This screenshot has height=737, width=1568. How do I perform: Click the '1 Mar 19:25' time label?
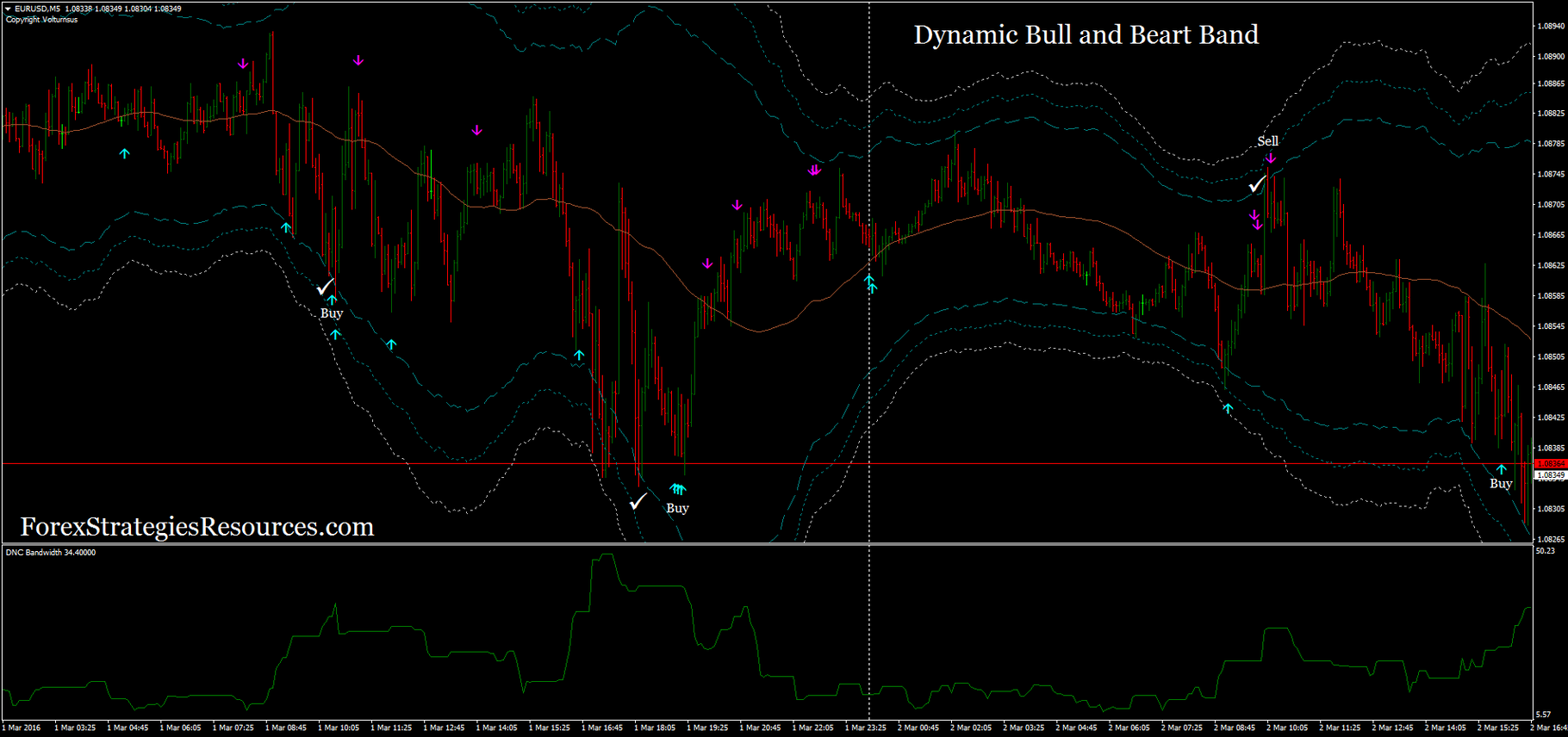pyautogui.click(x=707, y=728)
